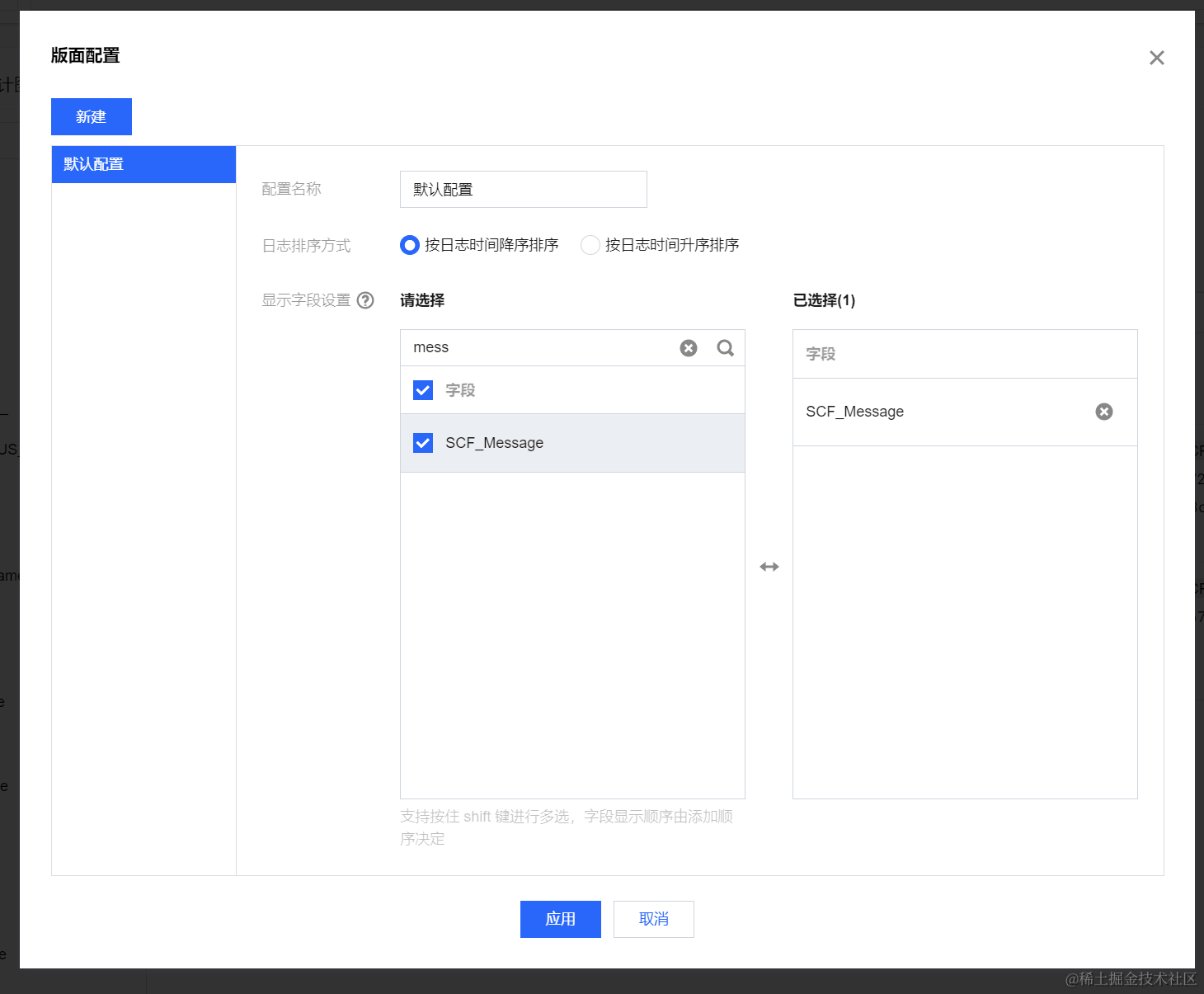The image size is (1204, 994).
Task: Uncheck the SCF_Message checkbox
Action: coord(423,443)
